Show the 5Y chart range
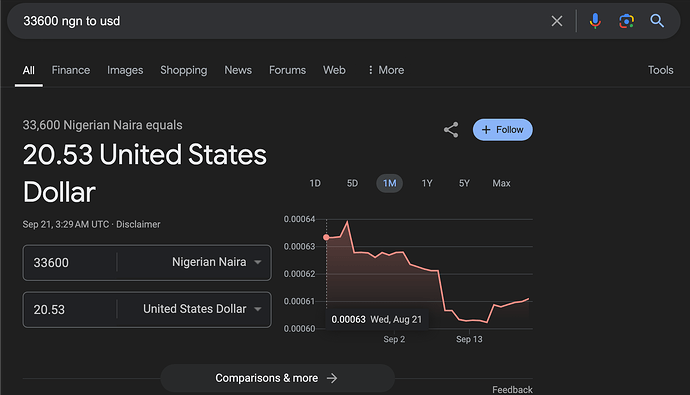 click(x=464, y=183)
